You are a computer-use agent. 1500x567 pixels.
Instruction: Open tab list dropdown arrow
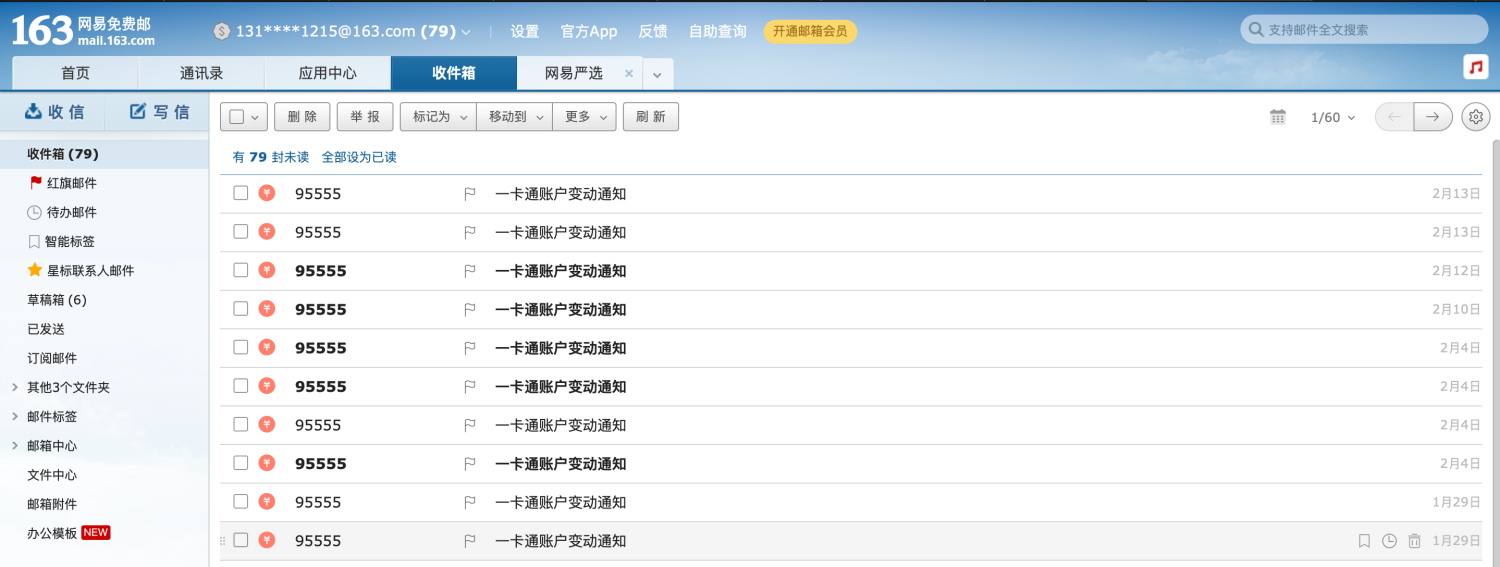[x=657, y=74]
